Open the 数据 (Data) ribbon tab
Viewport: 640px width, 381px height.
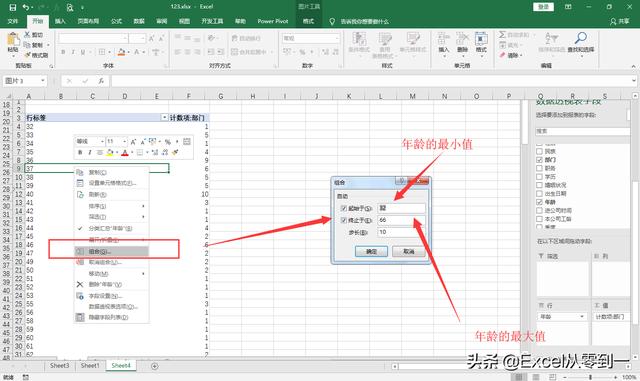(139, 21)
